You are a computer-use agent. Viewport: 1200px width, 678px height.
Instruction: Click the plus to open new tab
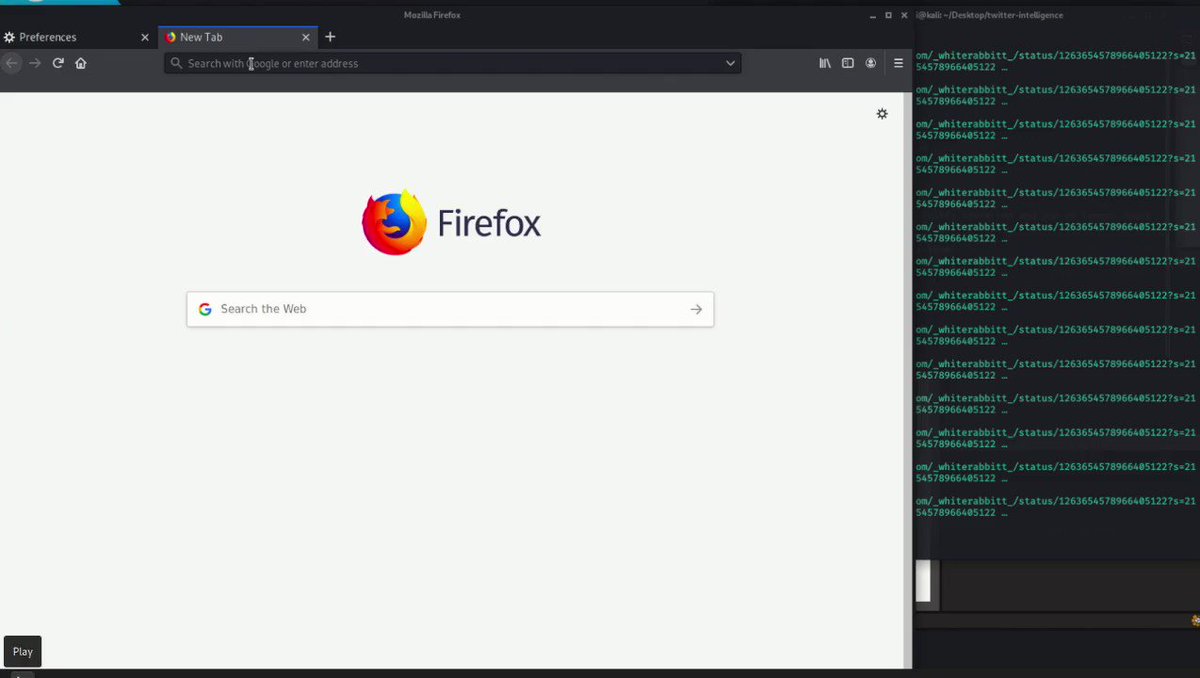(x=330, y=37)
